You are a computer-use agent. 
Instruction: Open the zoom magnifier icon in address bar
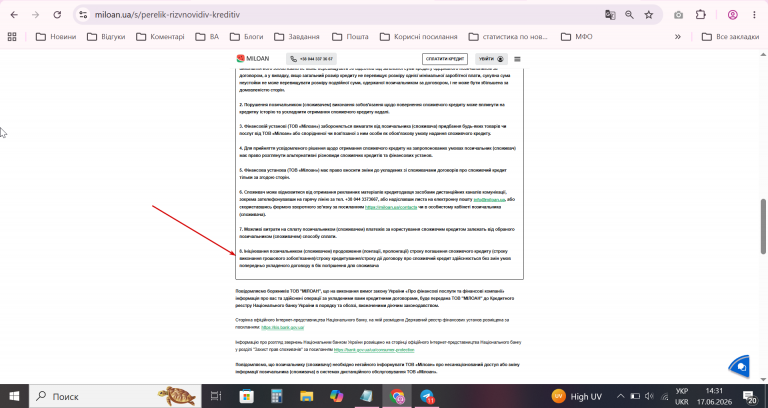pyautogui.click(x=629, y=15)
